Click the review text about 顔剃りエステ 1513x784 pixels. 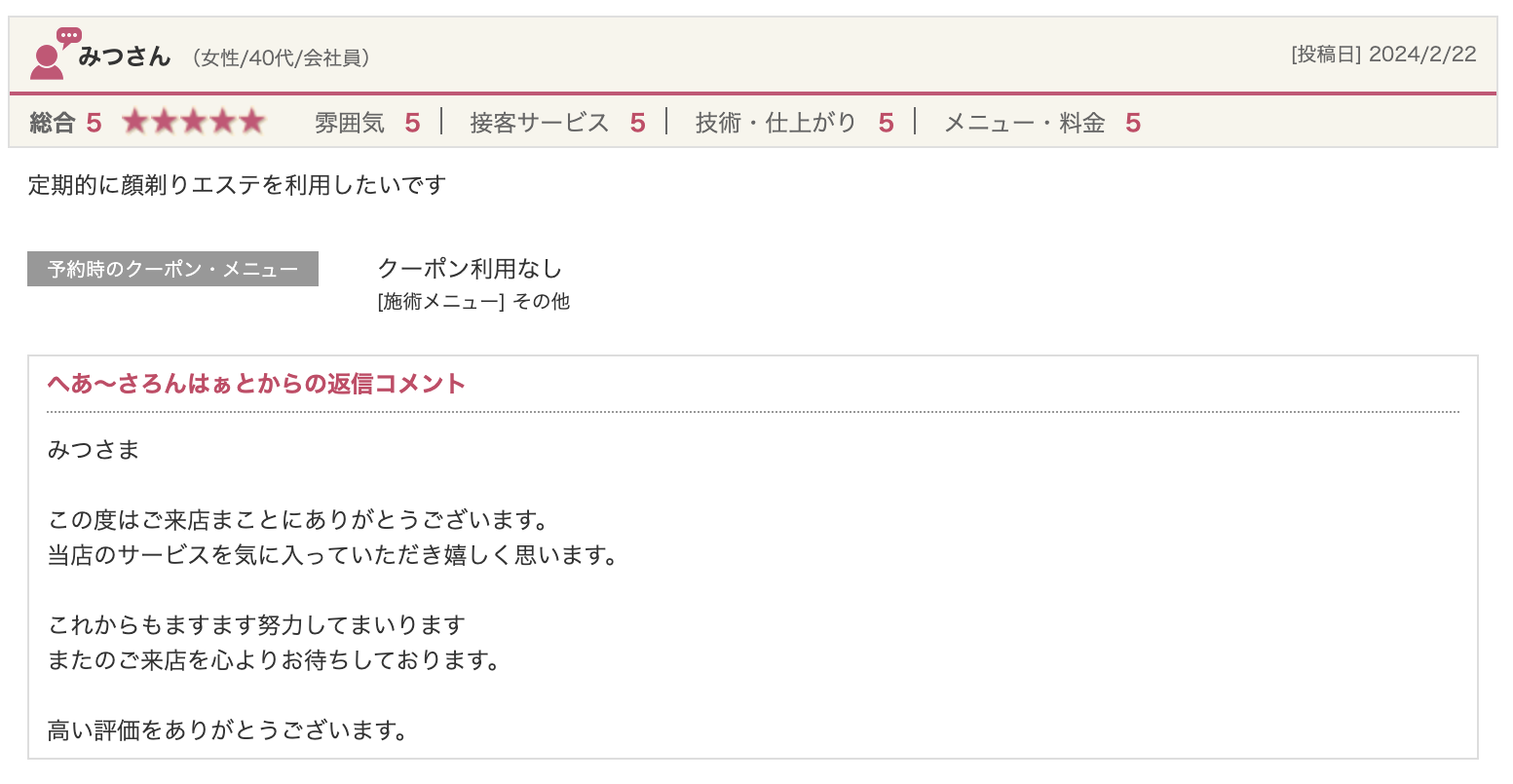(237, 184)
